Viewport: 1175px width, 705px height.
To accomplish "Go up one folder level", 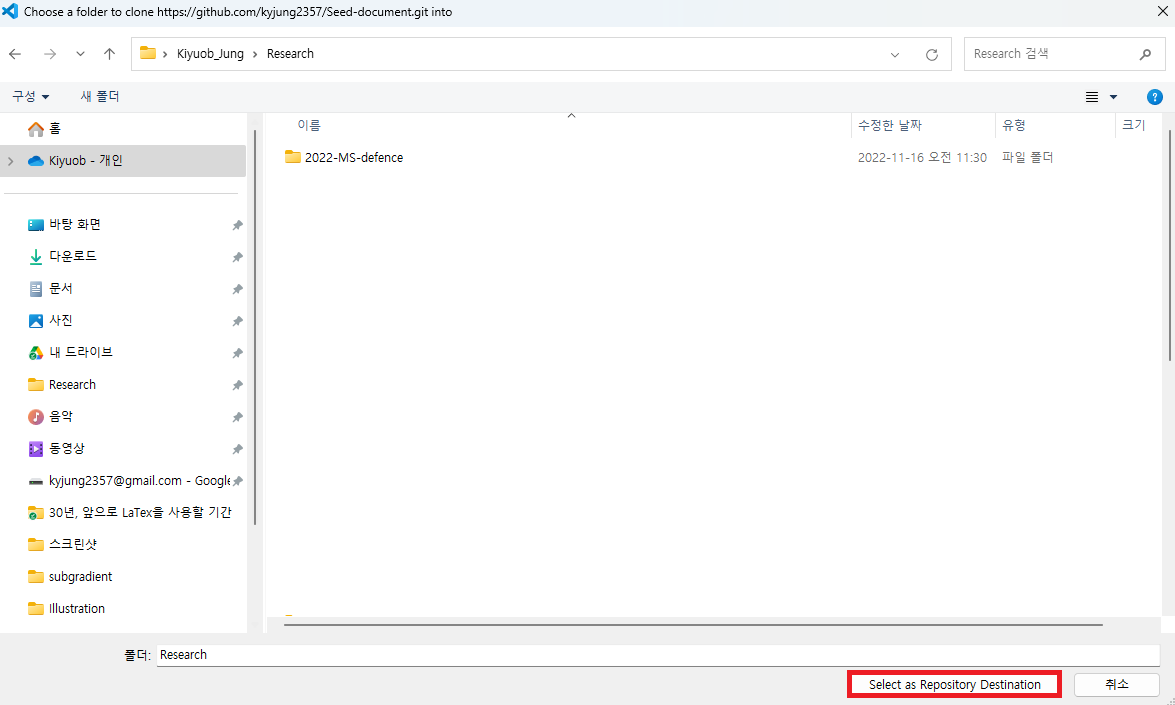I will coord(109,54).
